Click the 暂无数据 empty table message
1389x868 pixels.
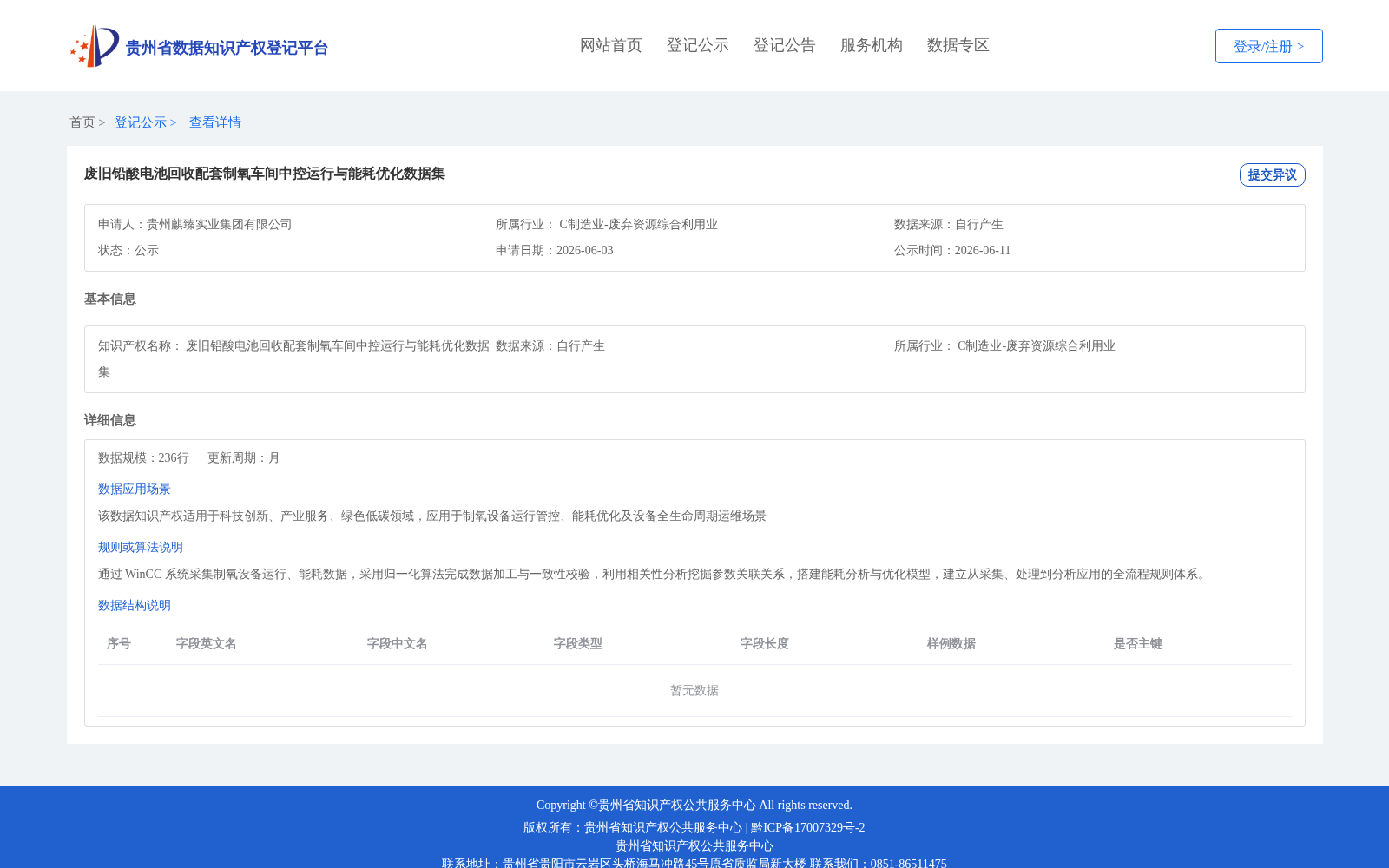694,690
